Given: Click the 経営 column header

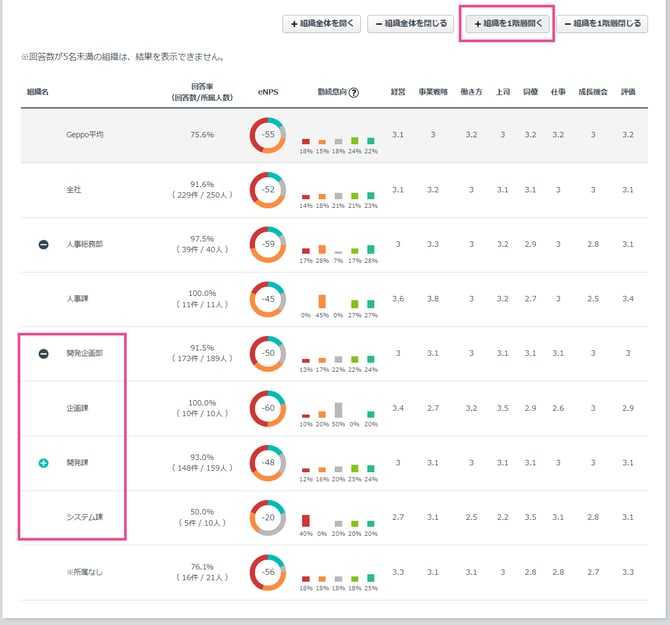Looking at the screenshot, I should coord(398,92).
